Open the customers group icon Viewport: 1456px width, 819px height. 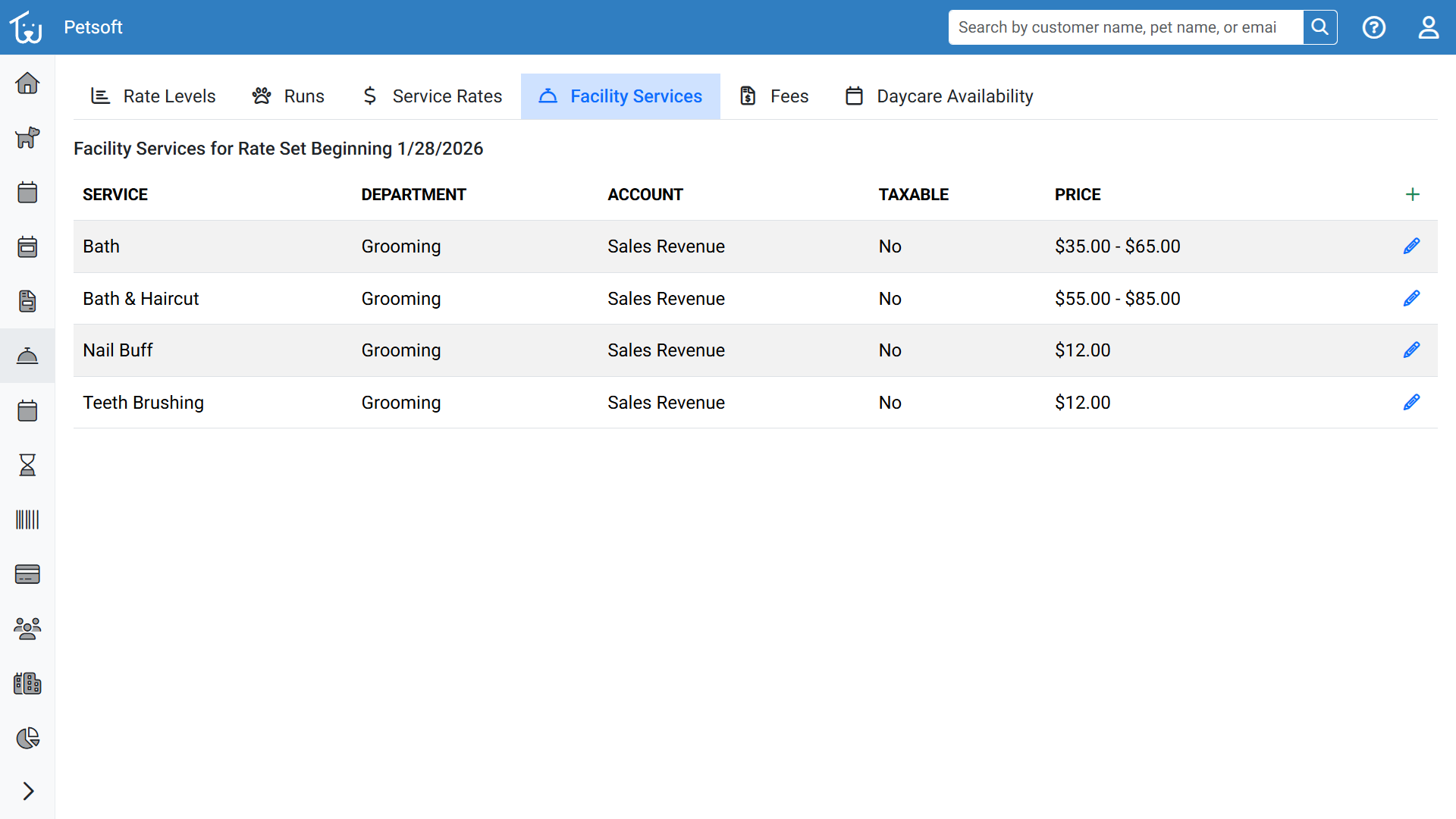[27, 629]
